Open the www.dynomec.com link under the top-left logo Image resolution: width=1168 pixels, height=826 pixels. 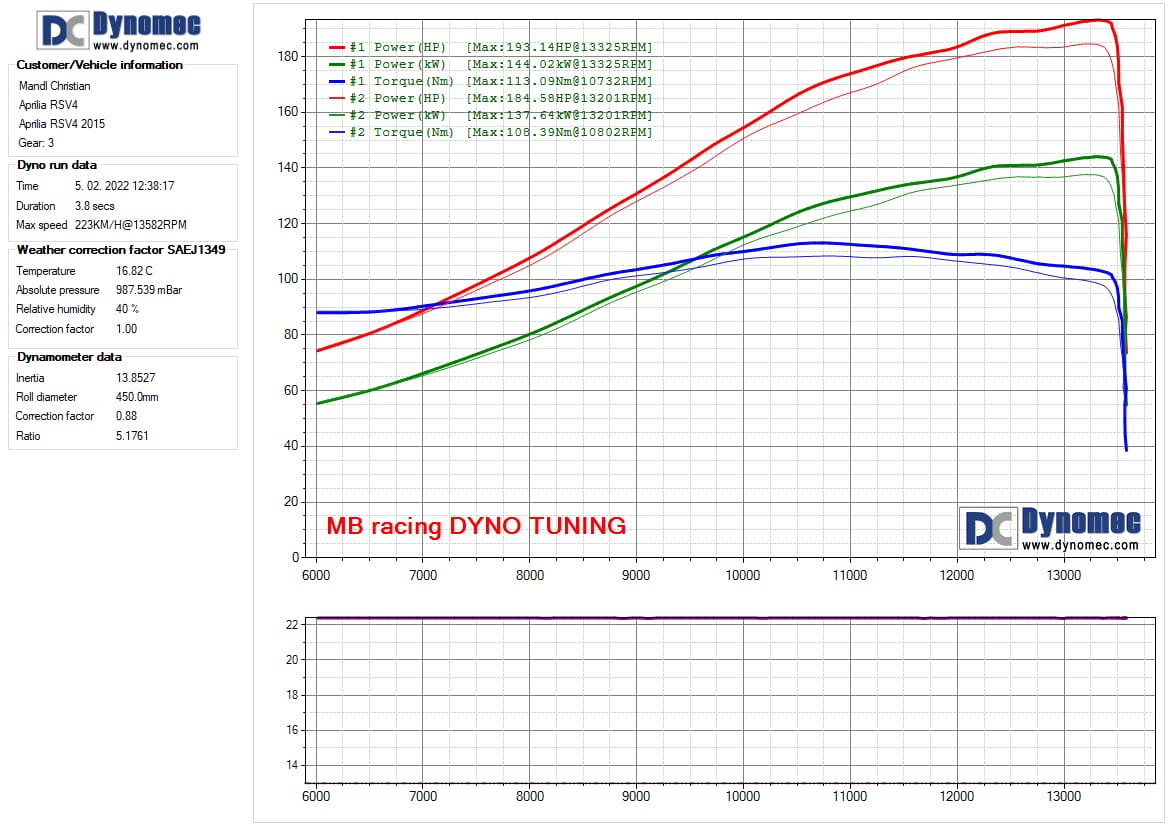(x=146, y=45)
